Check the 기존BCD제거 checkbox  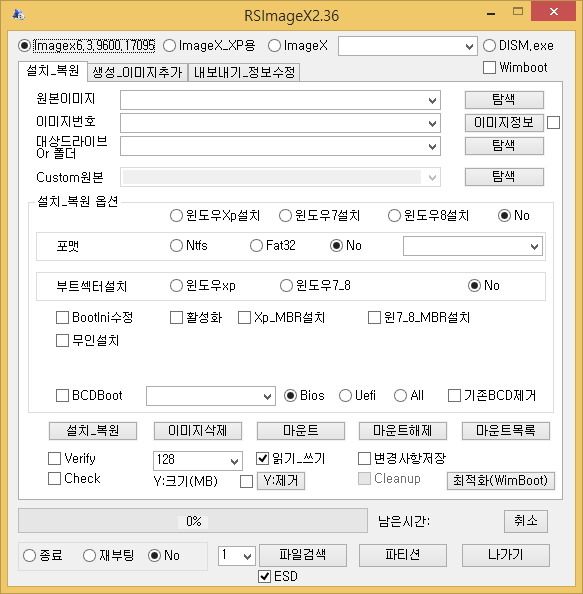tap(492, 396)
